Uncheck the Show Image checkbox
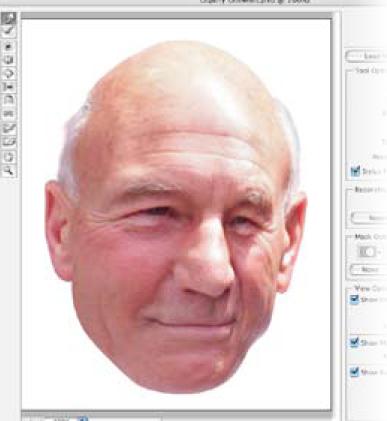The width and height of the screenshot is (387, 421). click(x=355, y=299)
